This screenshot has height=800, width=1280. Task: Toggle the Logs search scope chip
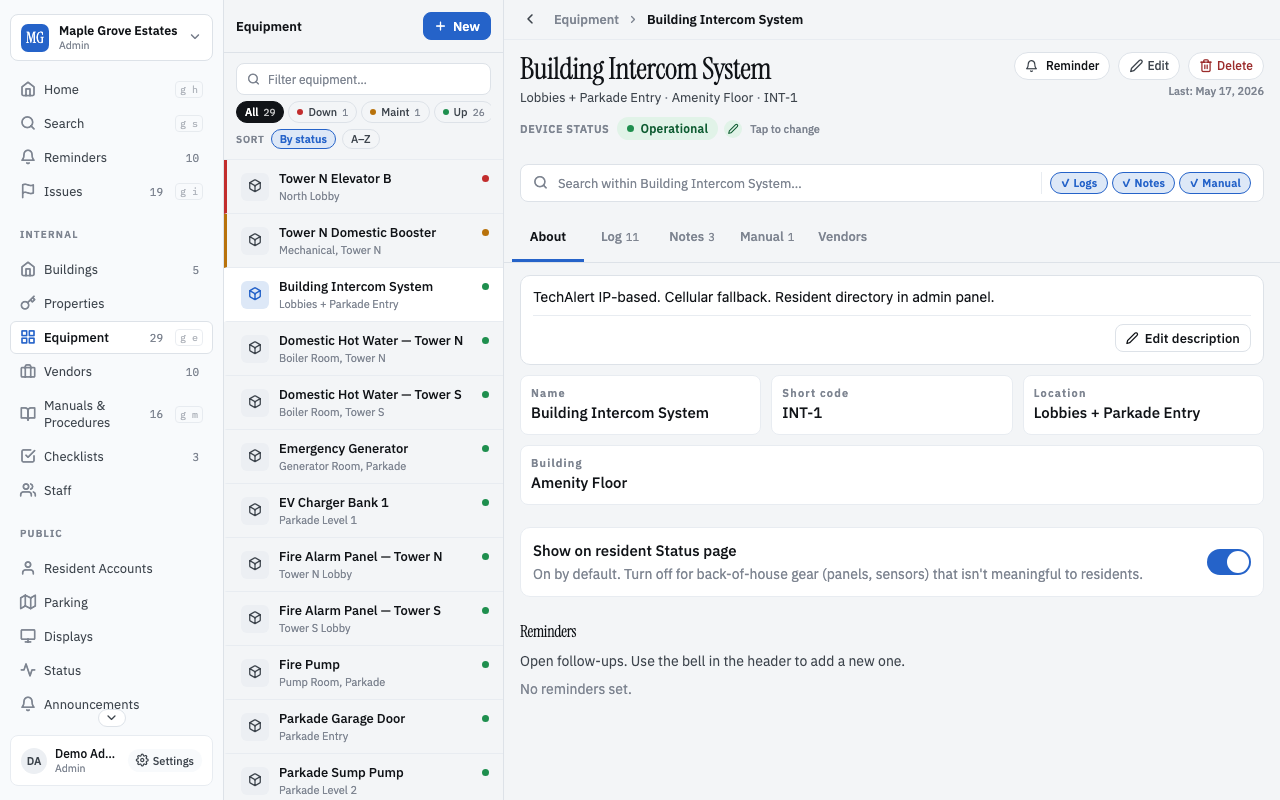[x=1079, y=183]
